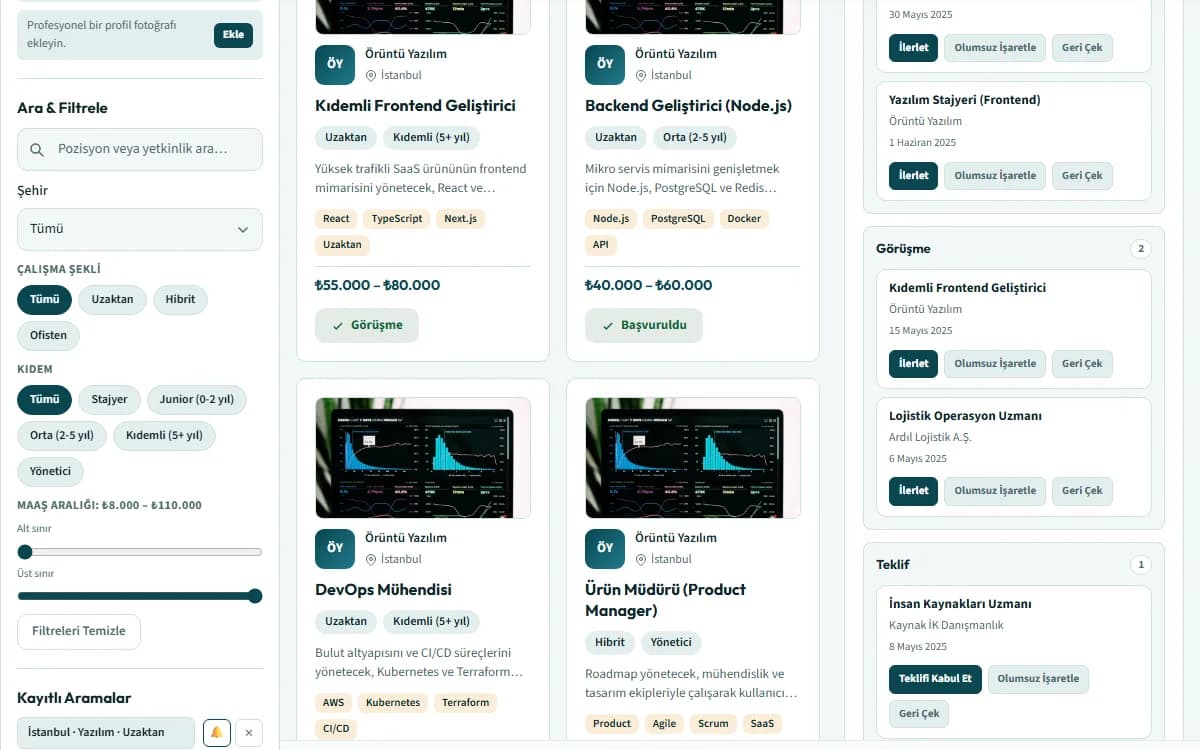The image size is (1200, 750).
Task: Click the Scrum tag on Ürün Müdürü card
Action: [x=713, y=724]
